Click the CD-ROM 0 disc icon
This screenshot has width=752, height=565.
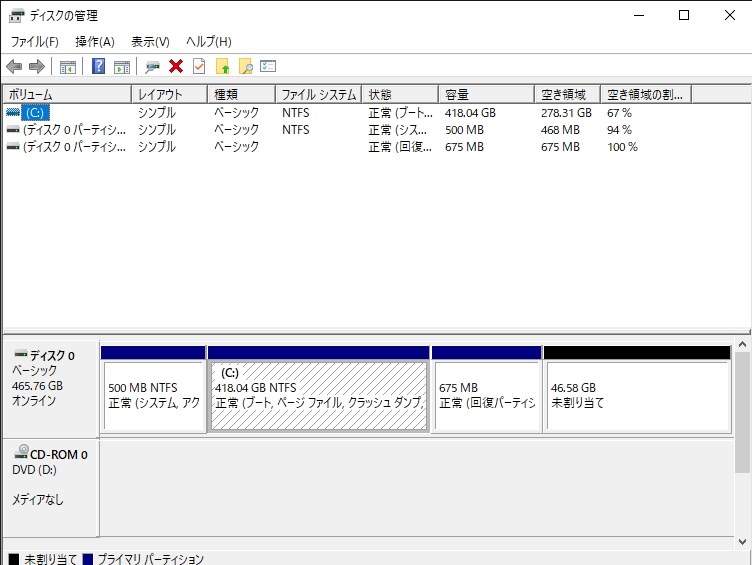click(22, 451)
